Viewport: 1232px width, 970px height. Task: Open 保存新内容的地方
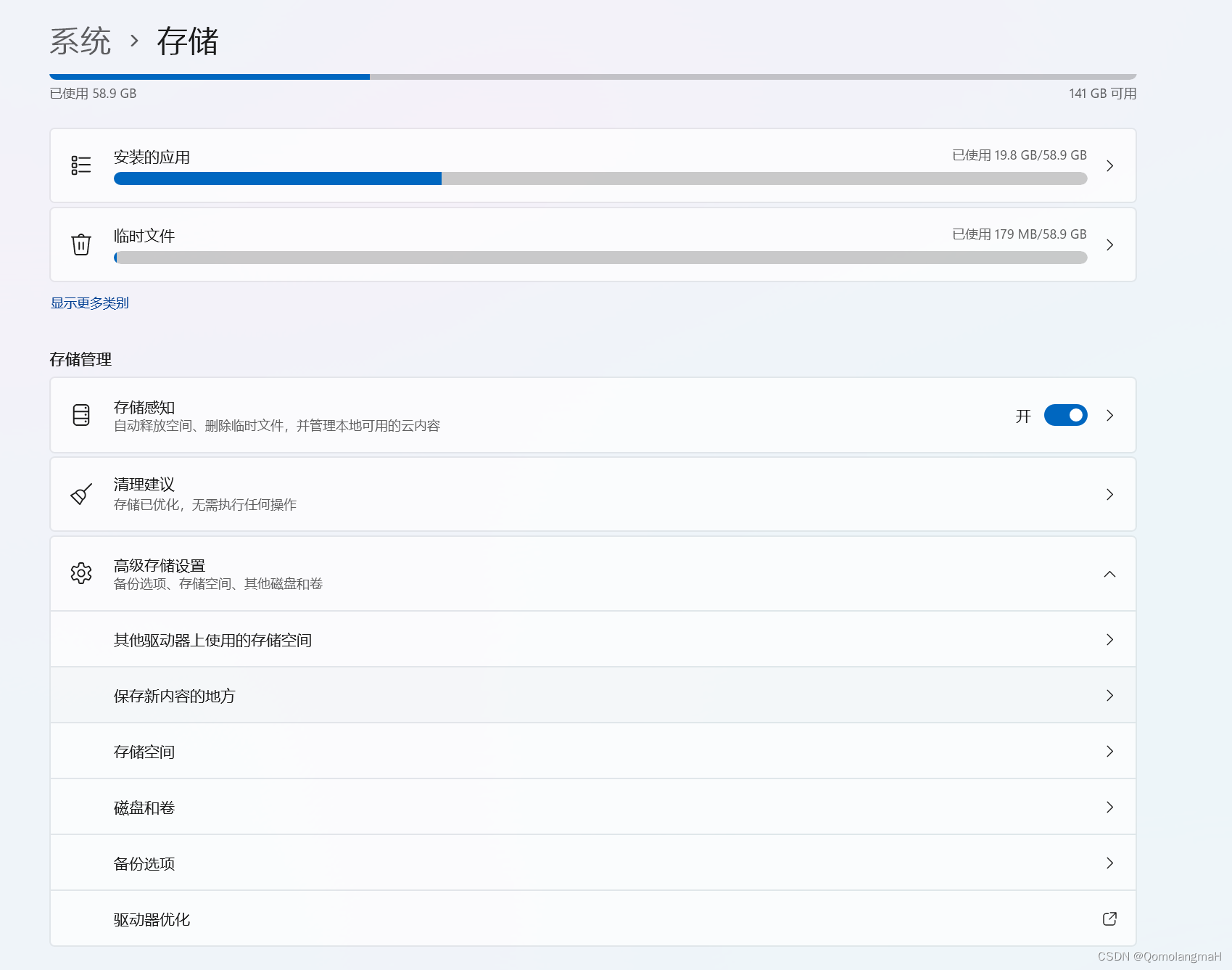(x=592, y=695)
